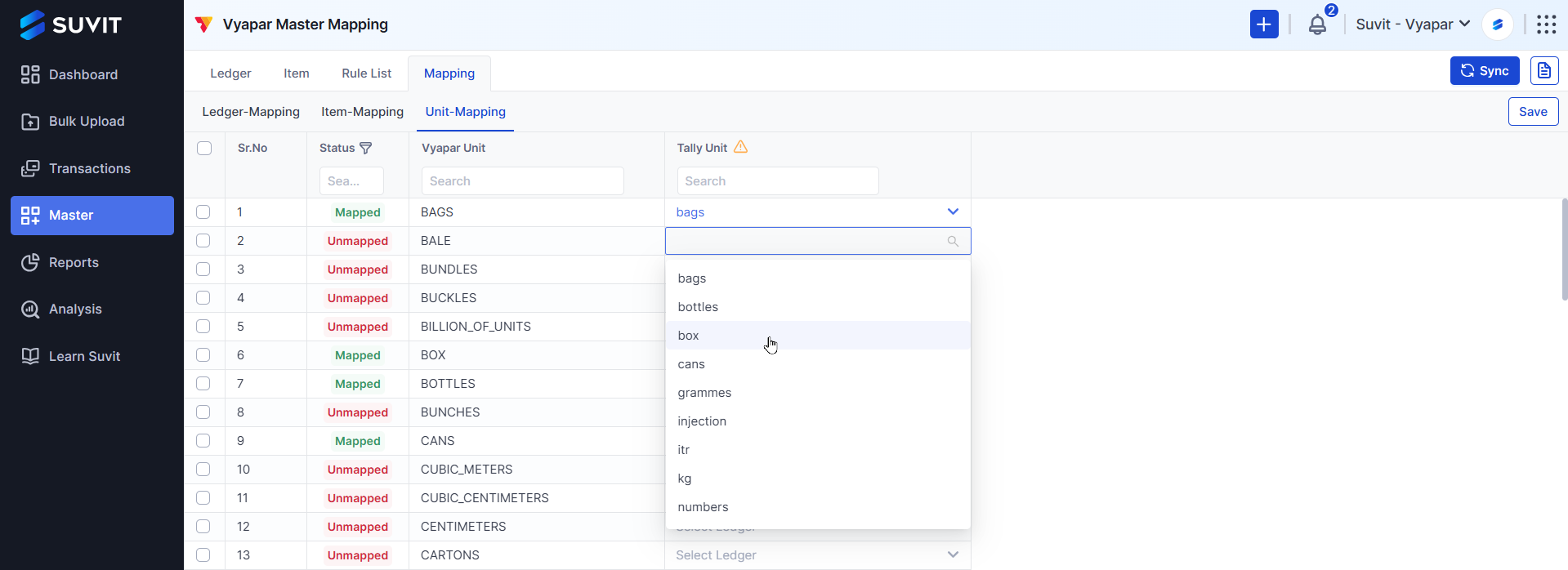Select the Unit-Mapping sub-tab

click(466, 112)
